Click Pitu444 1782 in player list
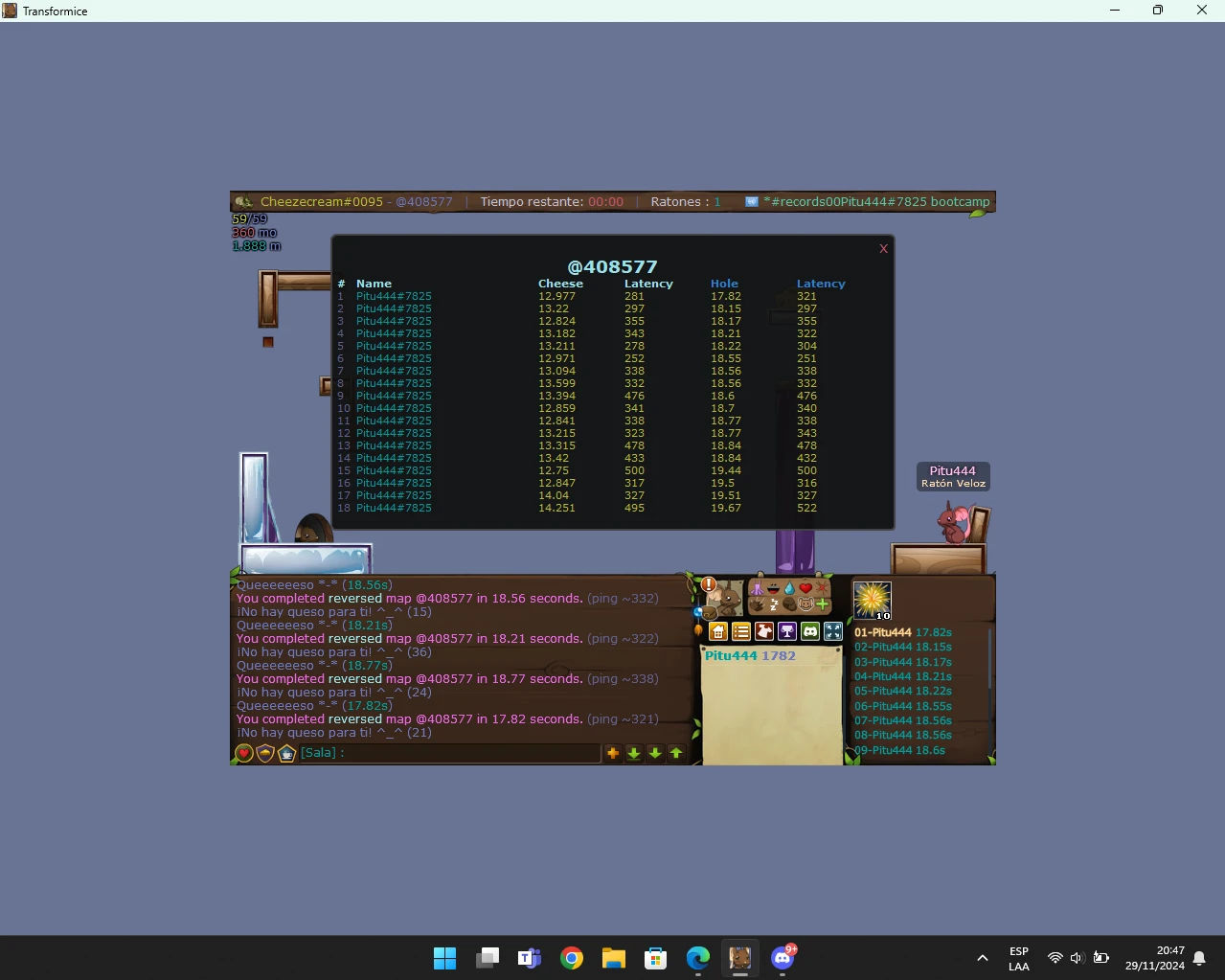 pos(750,655)
